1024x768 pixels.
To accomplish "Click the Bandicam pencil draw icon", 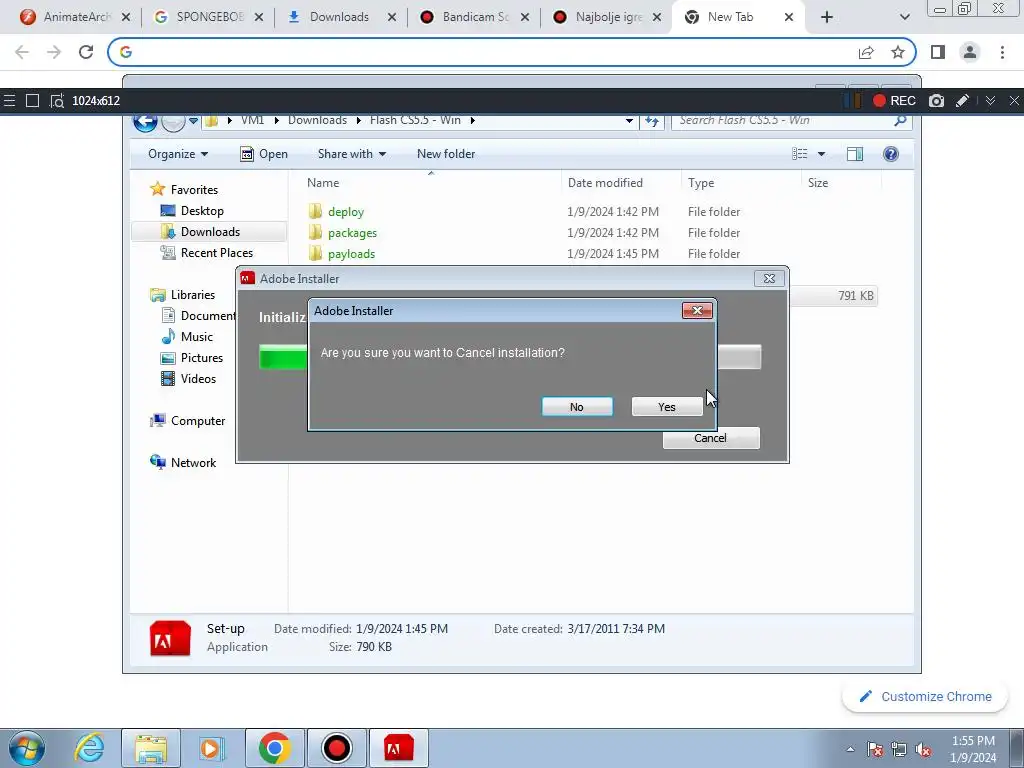I will pyautogui.click(x=962, y=101).
